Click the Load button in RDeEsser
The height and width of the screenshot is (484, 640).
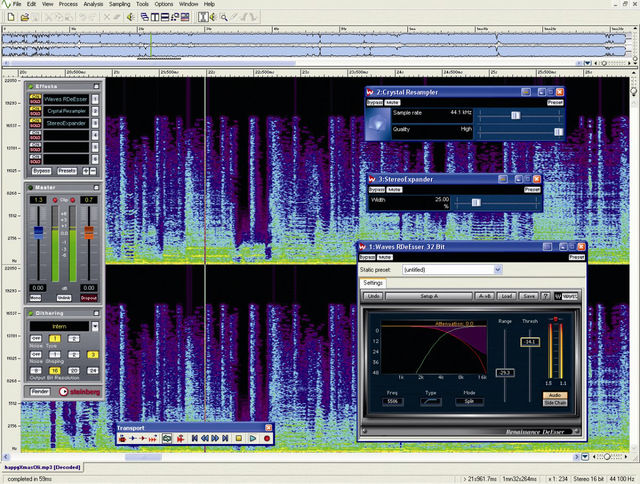507,296
